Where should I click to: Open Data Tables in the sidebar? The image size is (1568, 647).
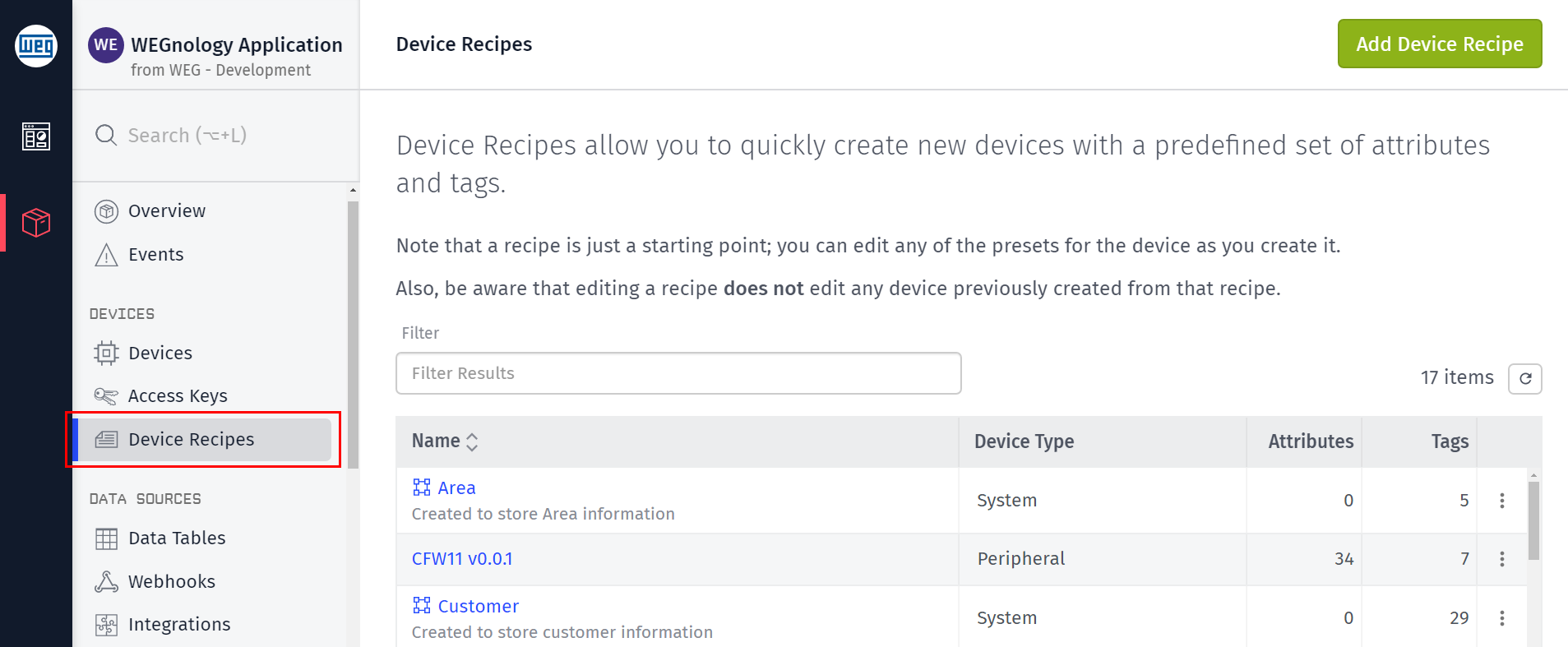[x=177, y=538]
